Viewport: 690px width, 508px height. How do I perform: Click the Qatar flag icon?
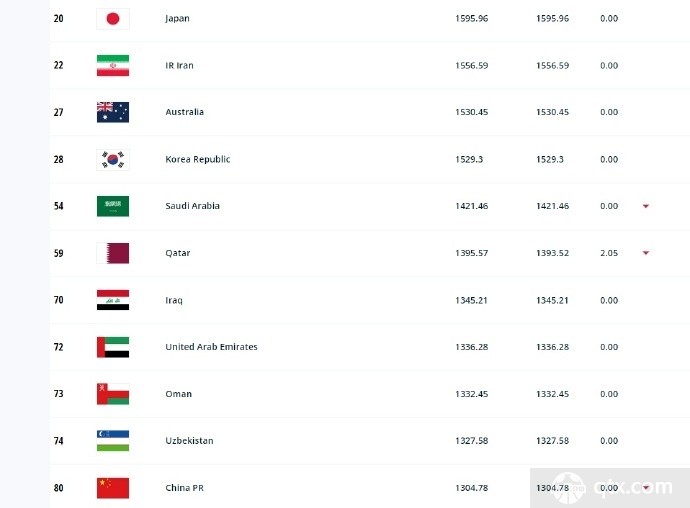point(113,253)
